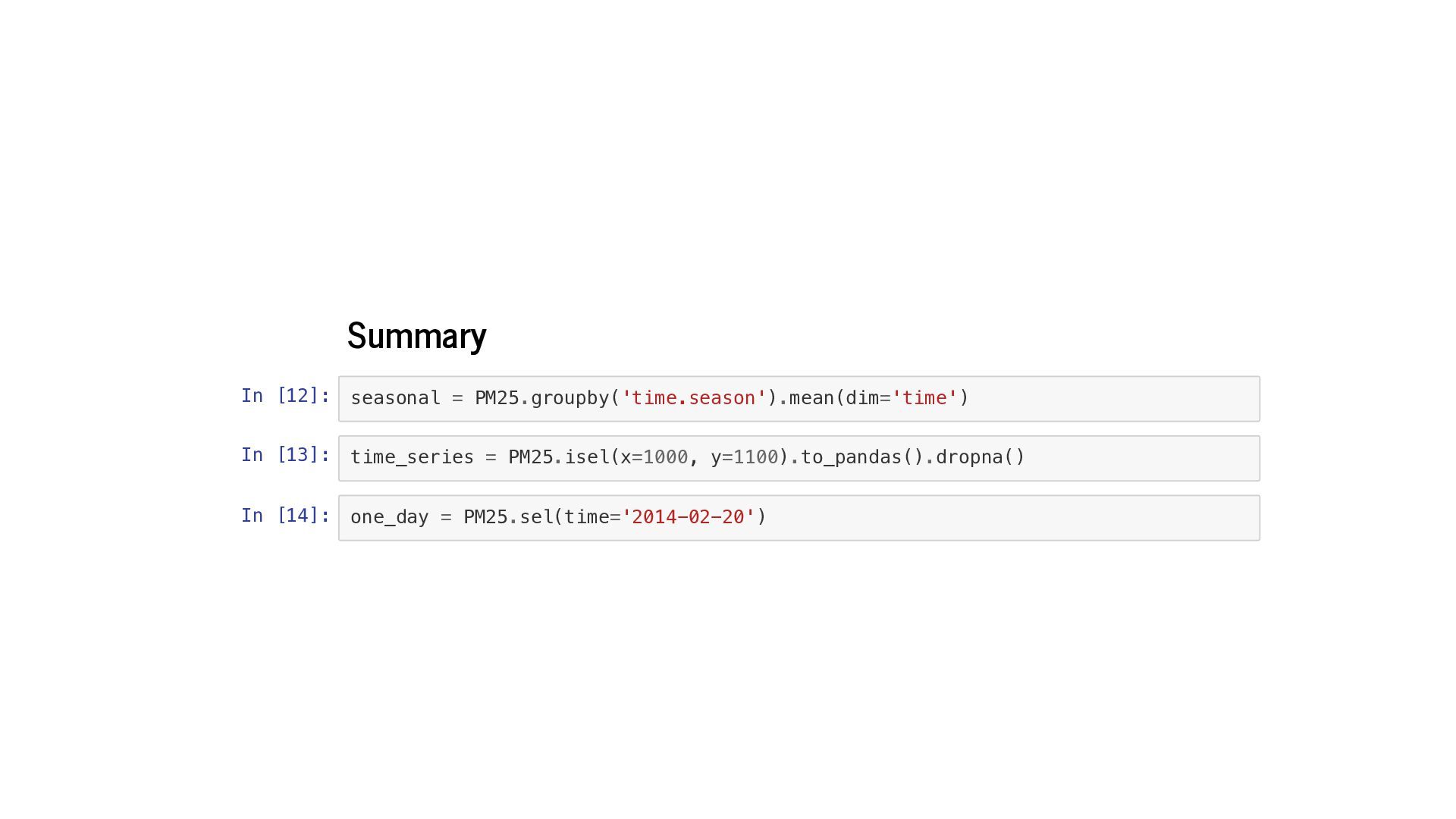
Task: Place cursor on the '2014-02-20' date string
Action: 688,517
